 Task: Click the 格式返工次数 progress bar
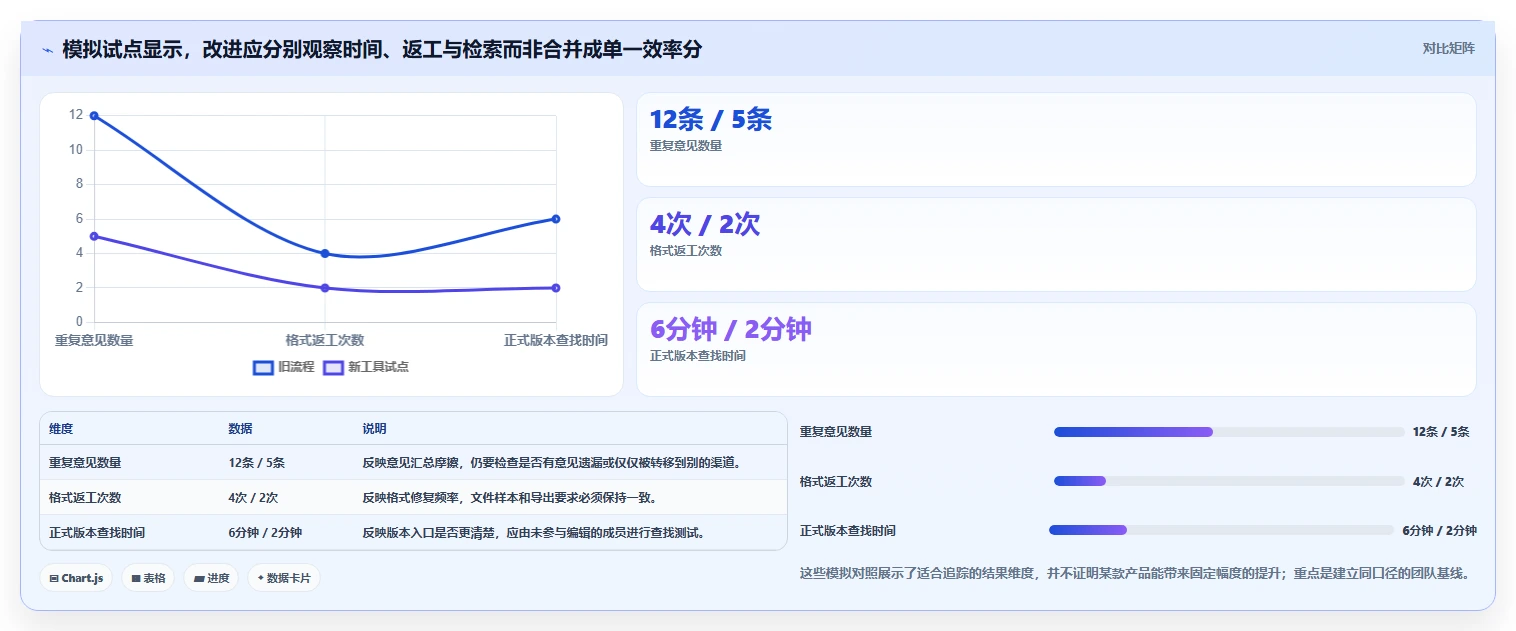(1229, 481)
